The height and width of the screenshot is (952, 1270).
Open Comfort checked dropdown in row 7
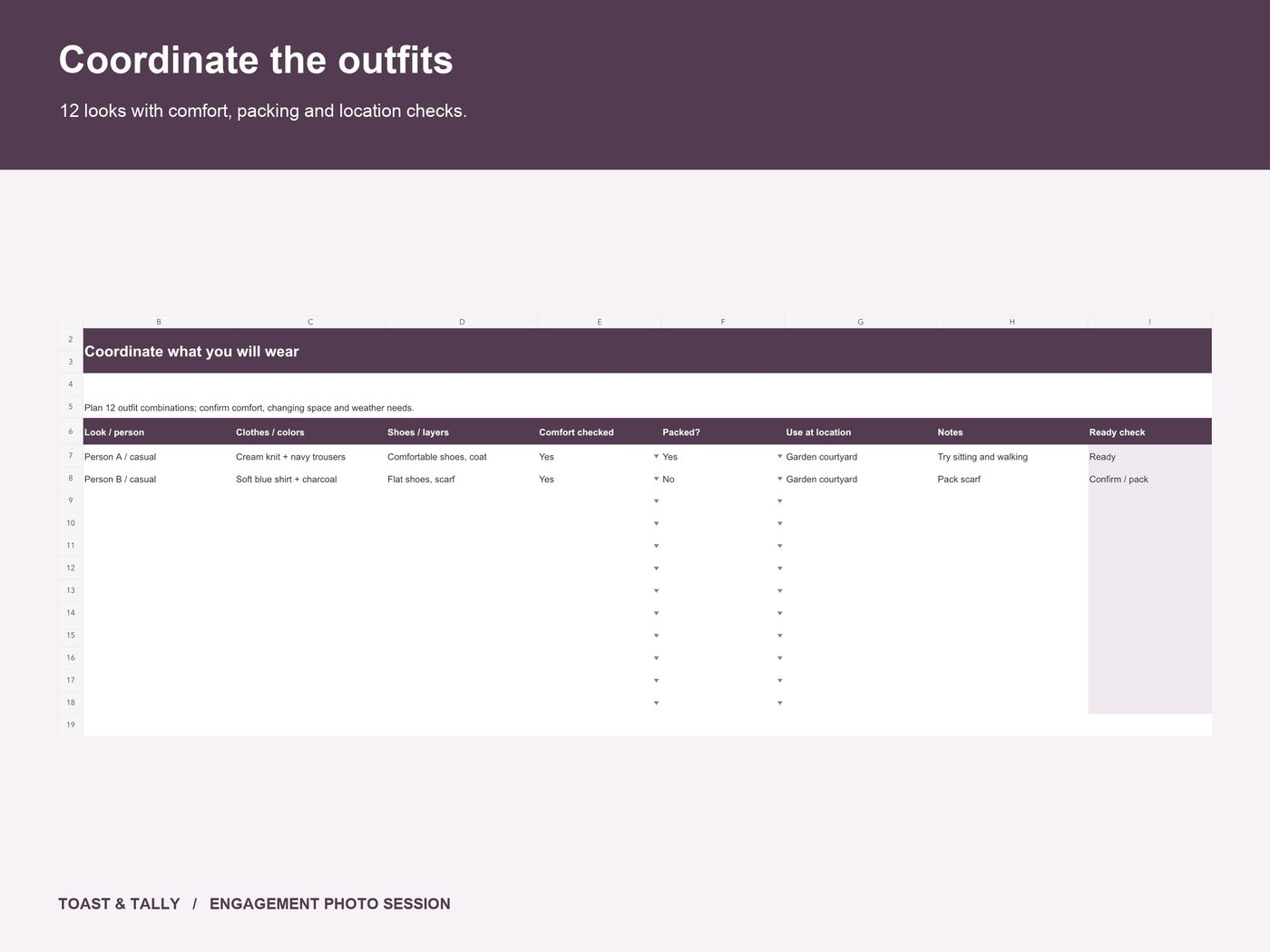tap(656, 456)
